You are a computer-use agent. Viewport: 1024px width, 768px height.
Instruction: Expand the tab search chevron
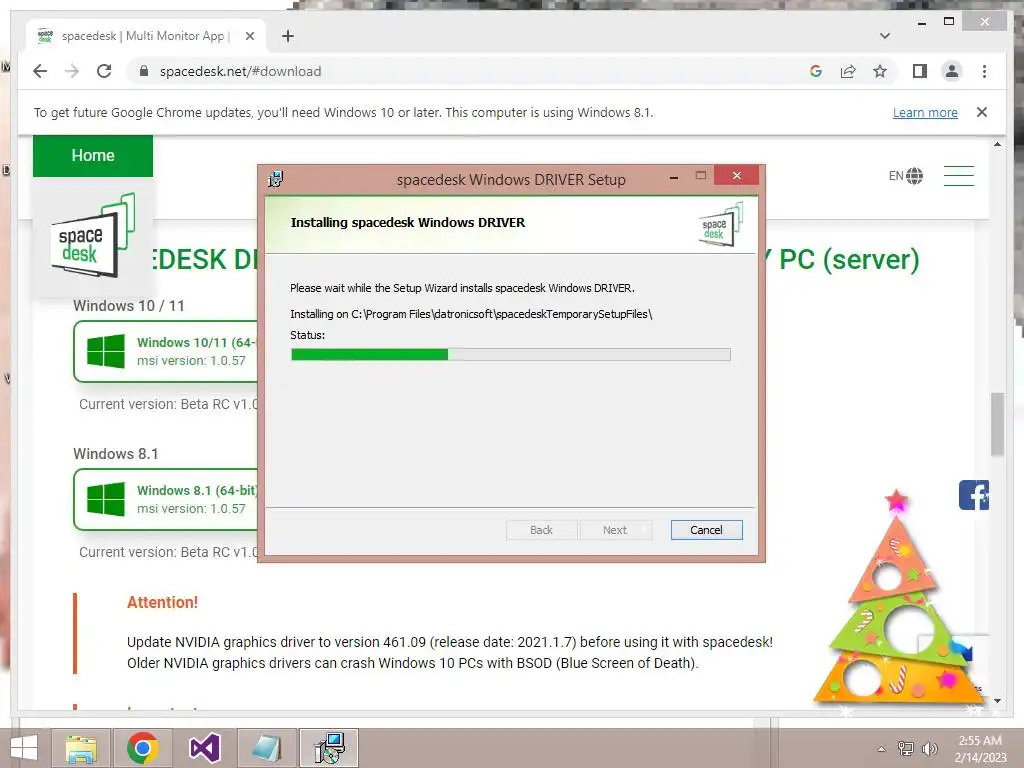tap(885, 36)
